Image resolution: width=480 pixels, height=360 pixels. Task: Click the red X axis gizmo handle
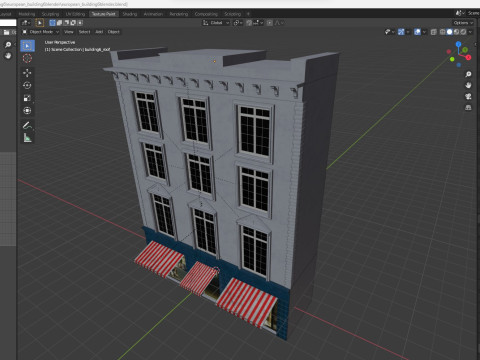coord(468,58)
